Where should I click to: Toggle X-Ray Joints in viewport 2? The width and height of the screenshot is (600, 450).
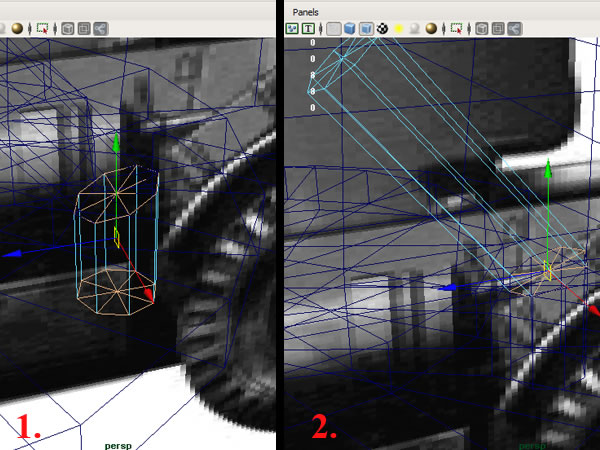click(514, 28)
